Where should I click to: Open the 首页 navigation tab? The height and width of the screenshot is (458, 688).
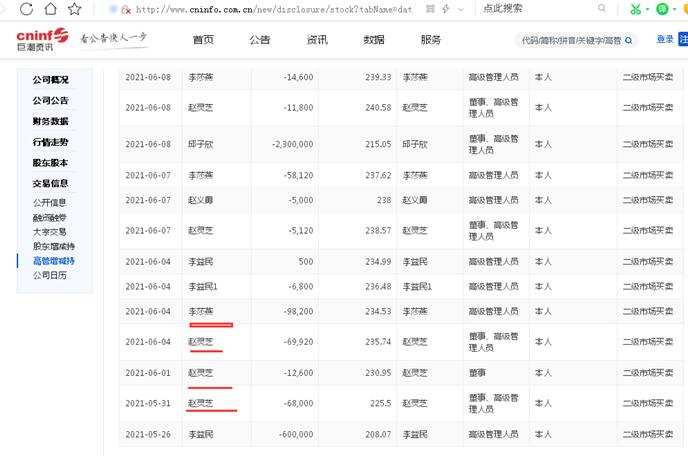203,40
